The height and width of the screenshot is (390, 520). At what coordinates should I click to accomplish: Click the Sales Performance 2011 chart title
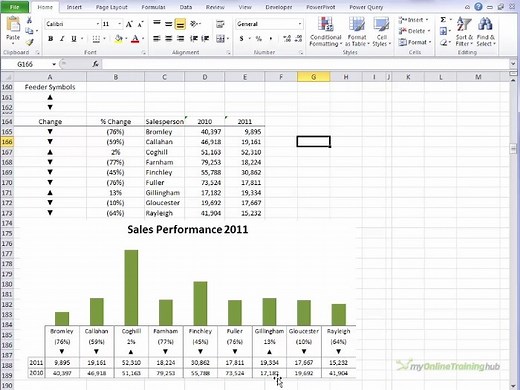click(x=188, y=229)
